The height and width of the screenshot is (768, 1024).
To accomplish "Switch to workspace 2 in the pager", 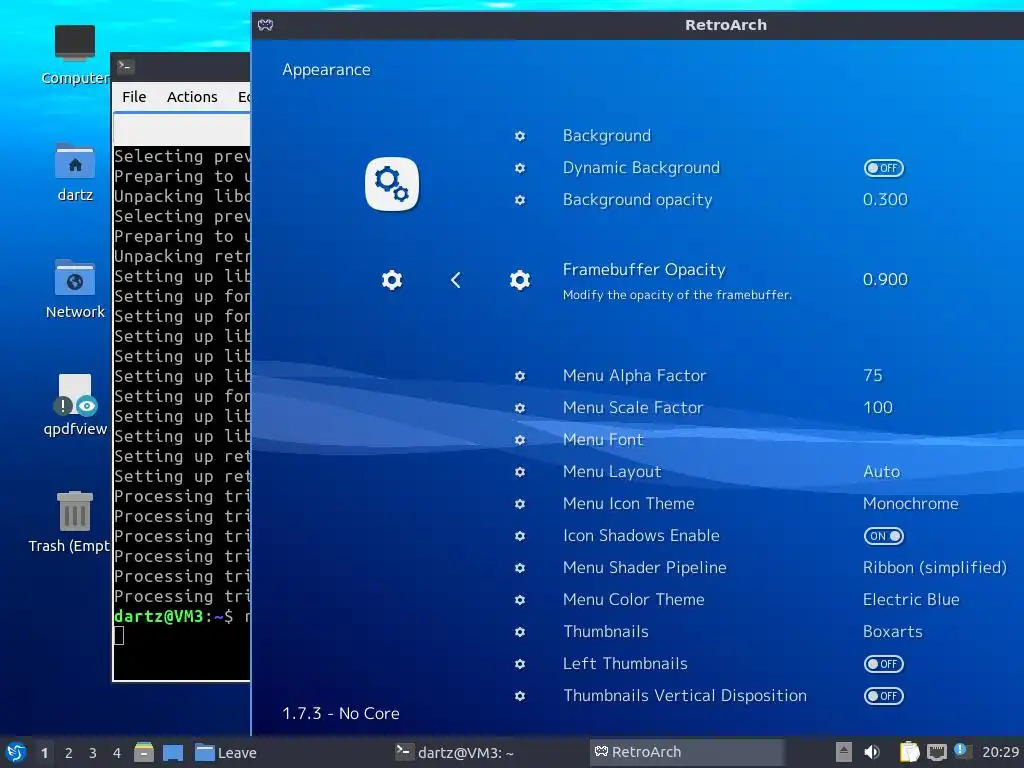I will 69,753.
